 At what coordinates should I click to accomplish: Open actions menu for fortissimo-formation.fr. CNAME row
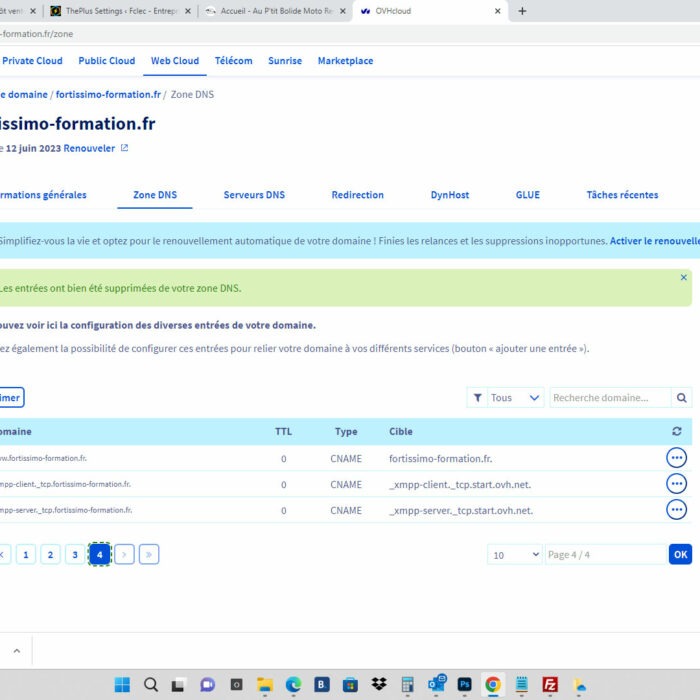click(x=676, y=458)
